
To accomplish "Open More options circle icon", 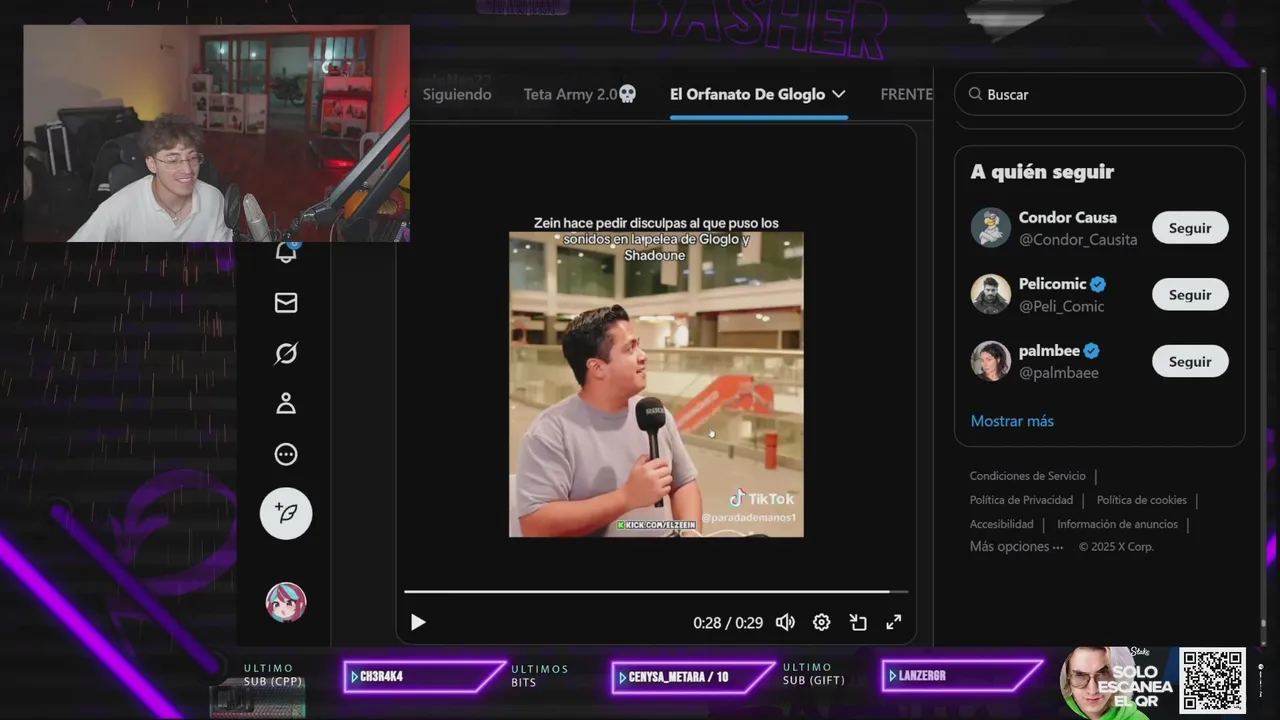I will point(286,455).
